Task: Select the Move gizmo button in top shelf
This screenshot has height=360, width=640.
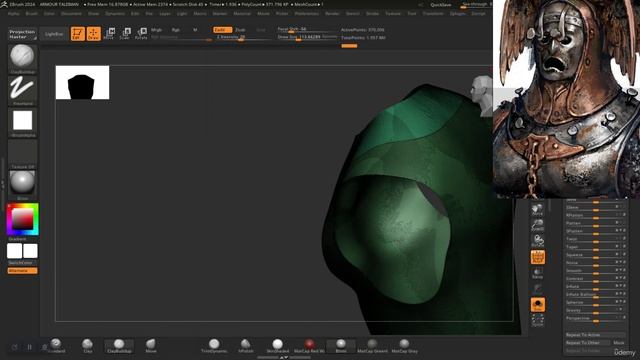Action: pyautogui.click(x=109, y=33)
